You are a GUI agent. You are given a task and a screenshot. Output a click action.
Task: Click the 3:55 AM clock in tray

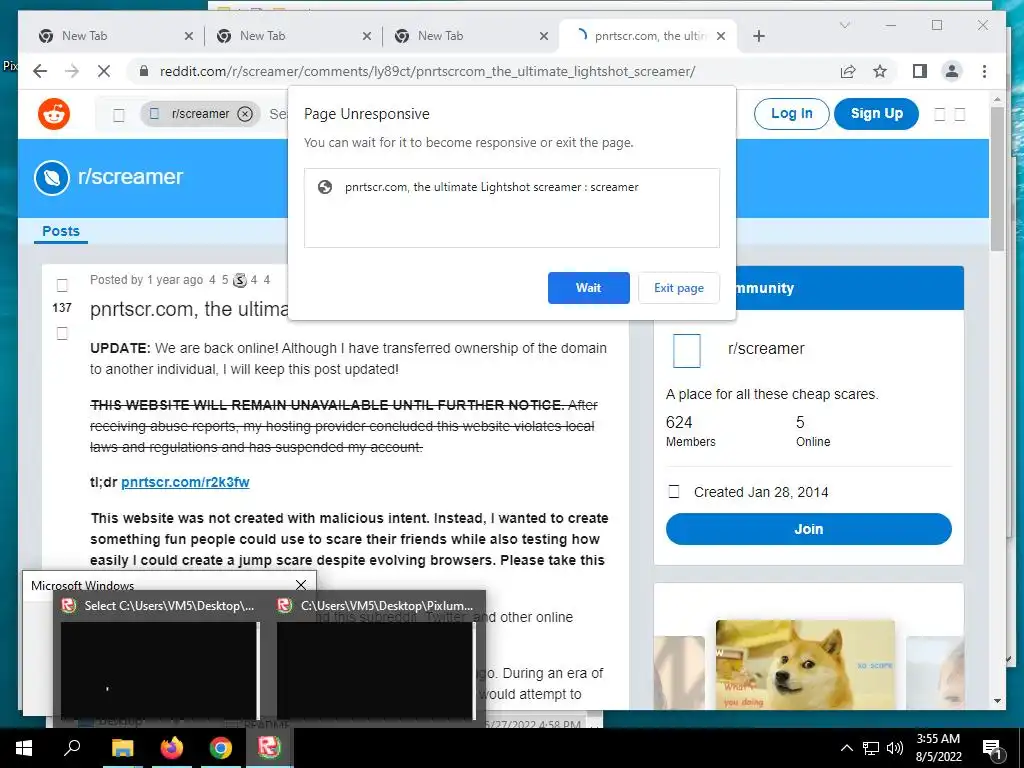[x=938, y=739]
